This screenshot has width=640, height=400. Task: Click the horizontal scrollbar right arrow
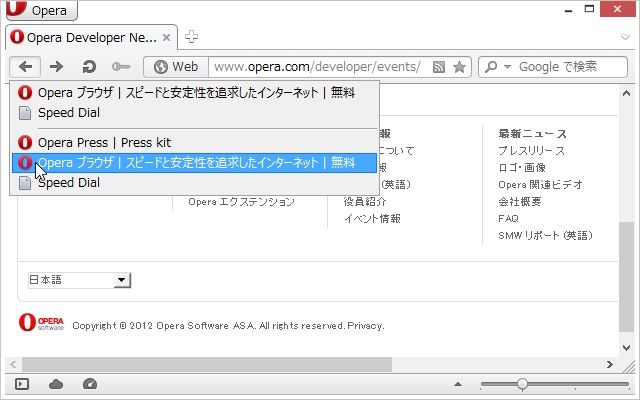click(610, 364)
